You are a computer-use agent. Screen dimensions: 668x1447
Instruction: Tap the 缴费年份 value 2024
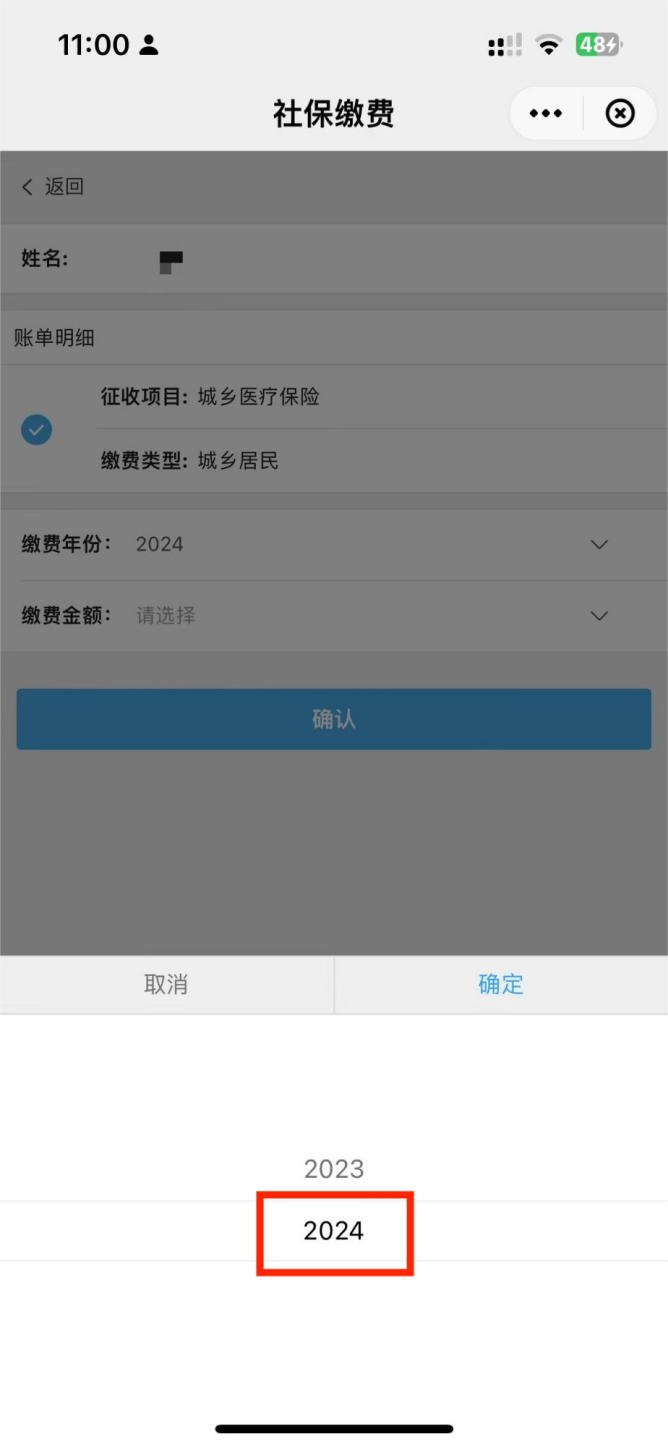[x=160, y=545]
